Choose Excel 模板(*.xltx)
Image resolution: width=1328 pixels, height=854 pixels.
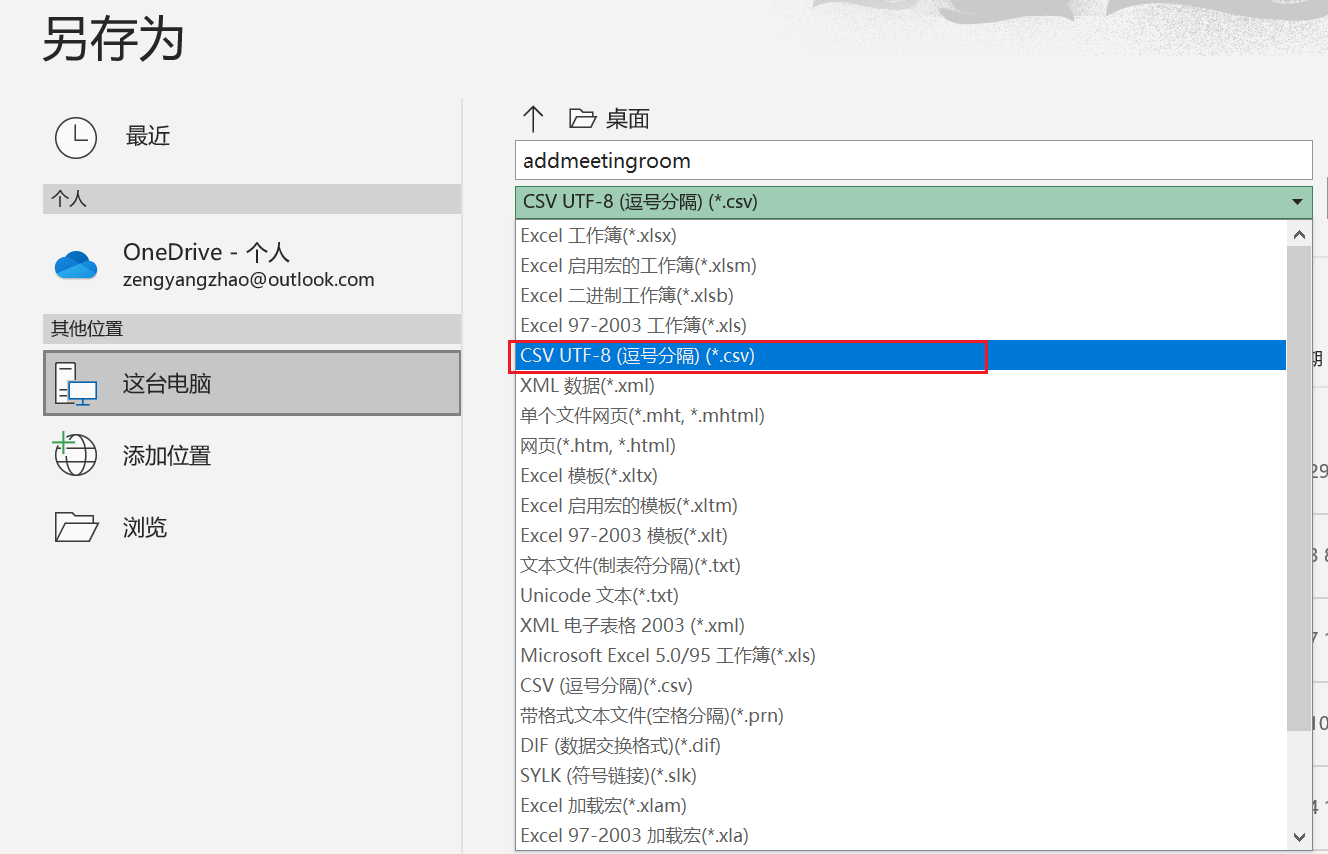click(901, 476)
